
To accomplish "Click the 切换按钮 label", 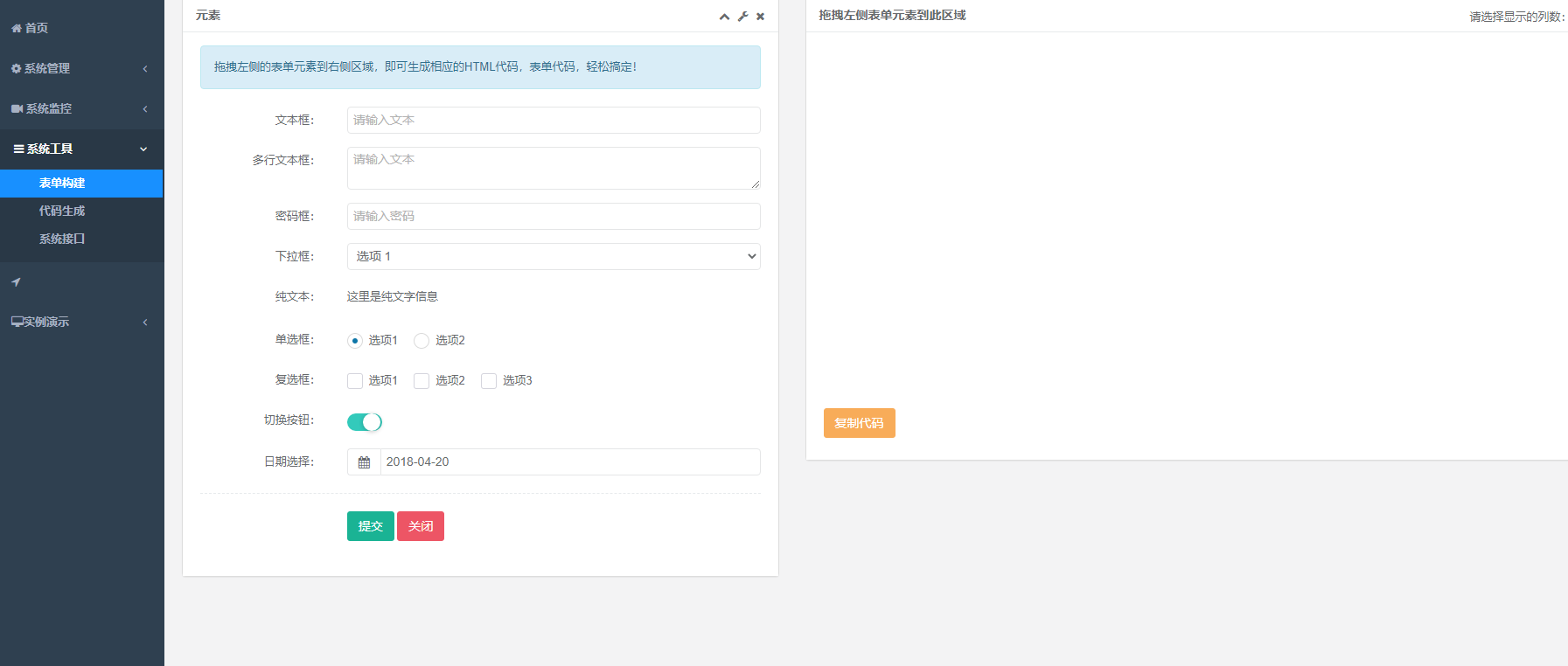I will 289,420.
